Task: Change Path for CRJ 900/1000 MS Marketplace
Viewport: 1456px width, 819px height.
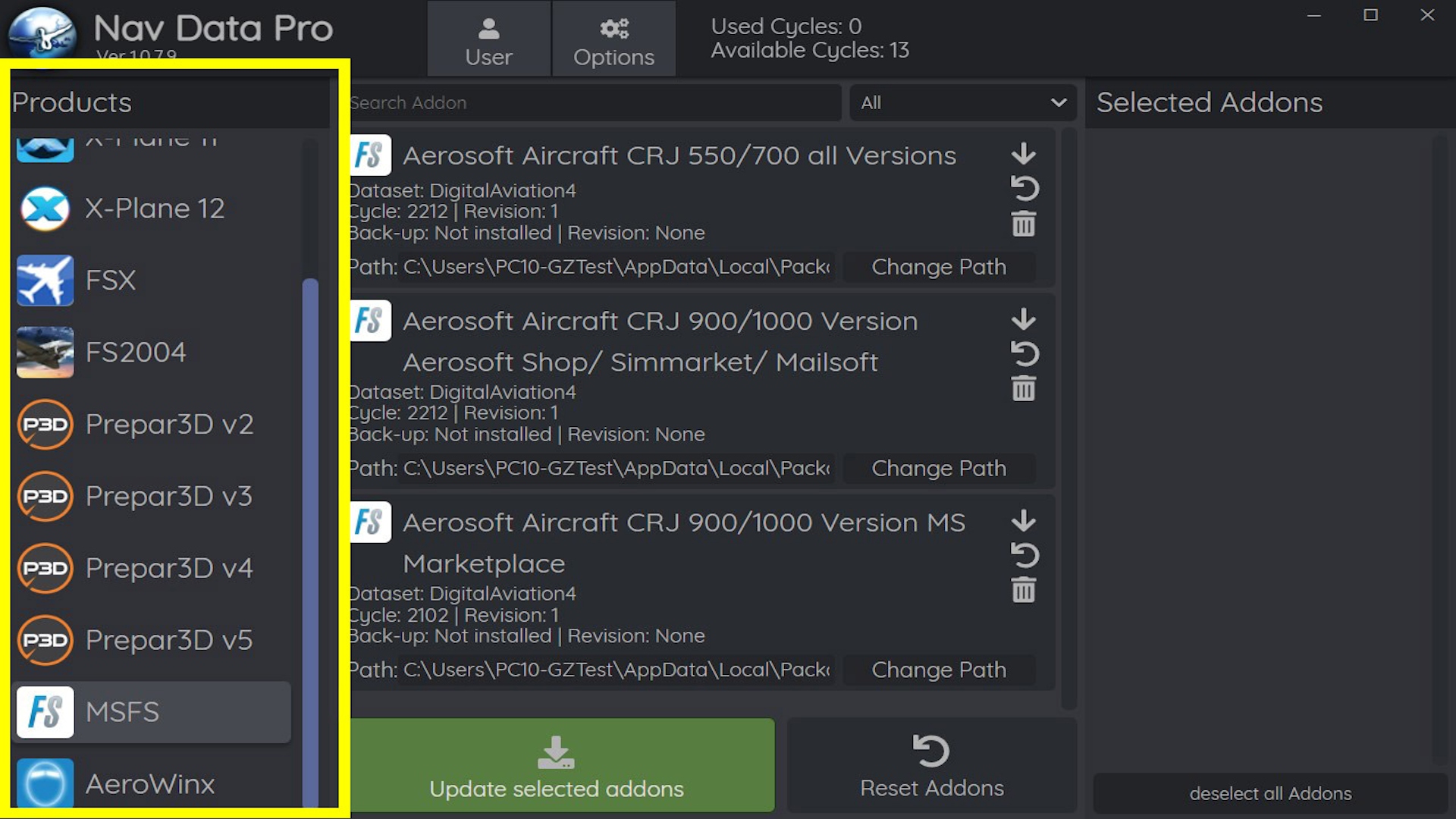Action: (939, 670)
